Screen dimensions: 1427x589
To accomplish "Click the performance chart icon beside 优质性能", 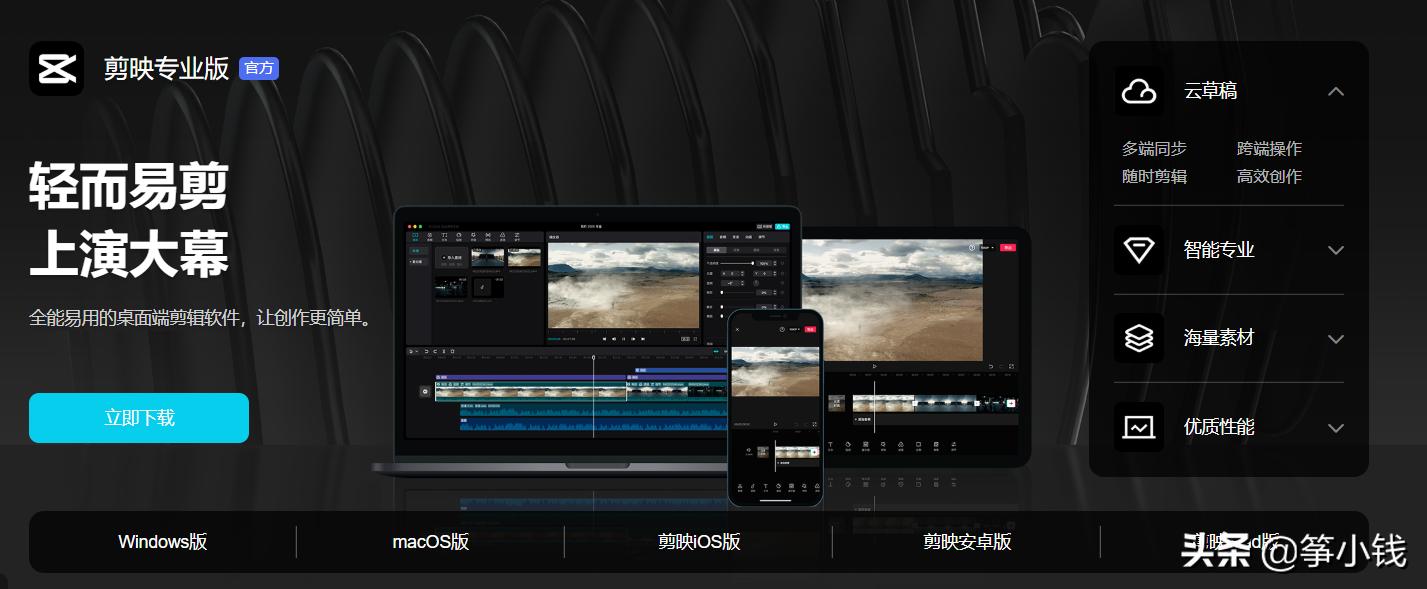I will point(1139,427).
